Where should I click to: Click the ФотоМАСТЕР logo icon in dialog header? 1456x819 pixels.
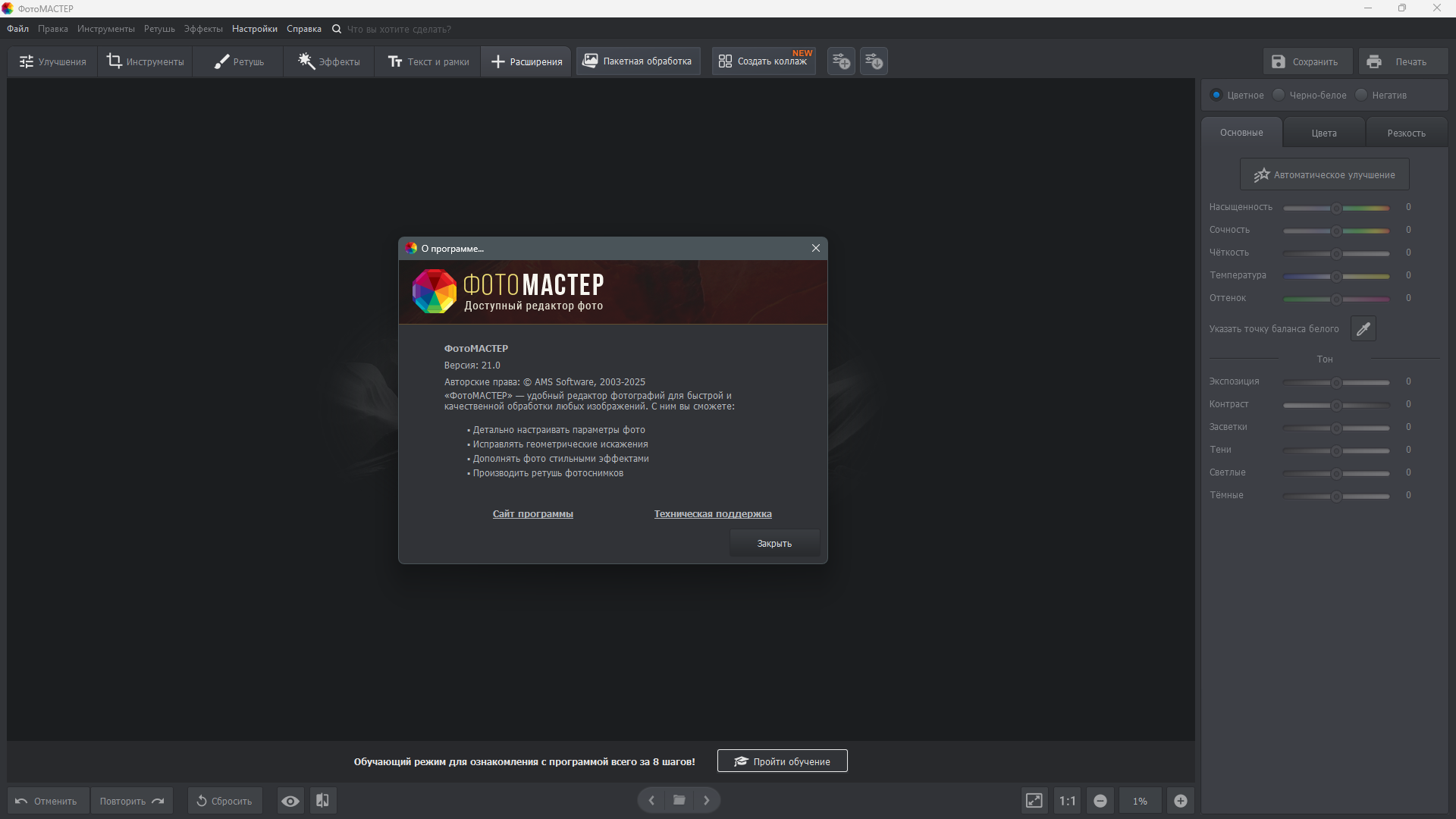434,291
